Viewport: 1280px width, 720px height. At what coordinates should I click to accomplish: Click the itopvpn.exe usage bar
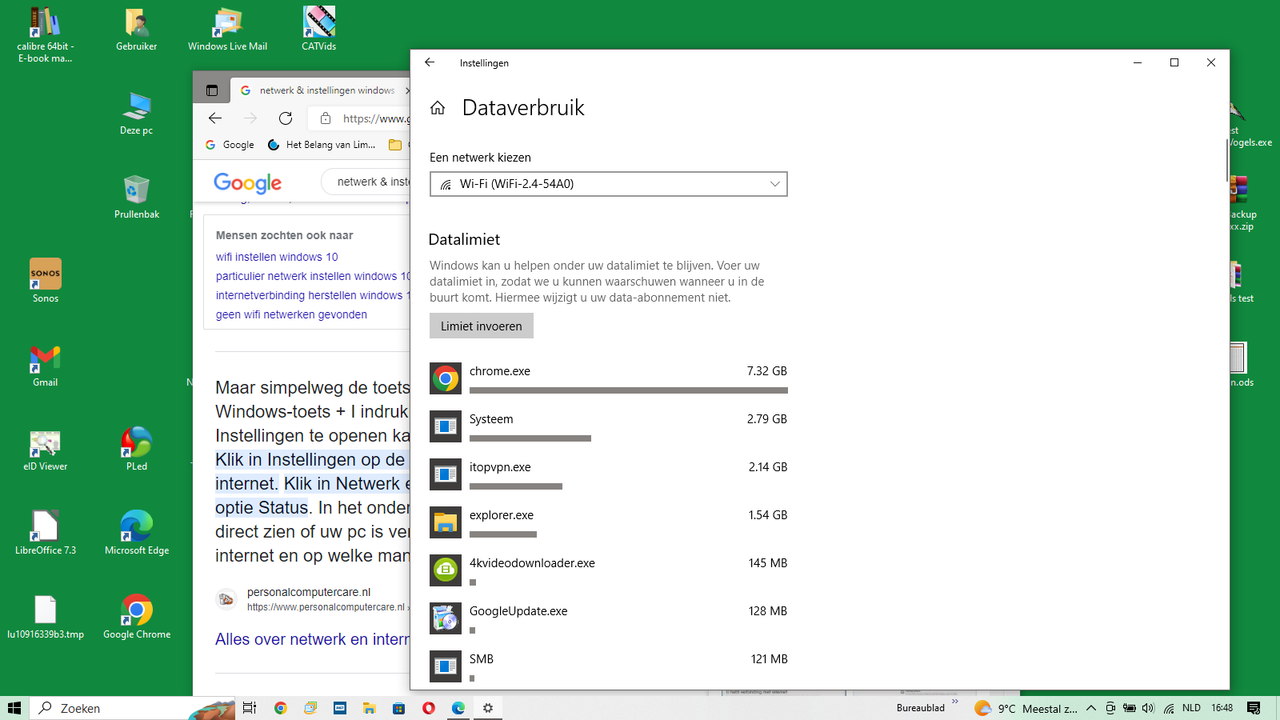click(516, 486)
